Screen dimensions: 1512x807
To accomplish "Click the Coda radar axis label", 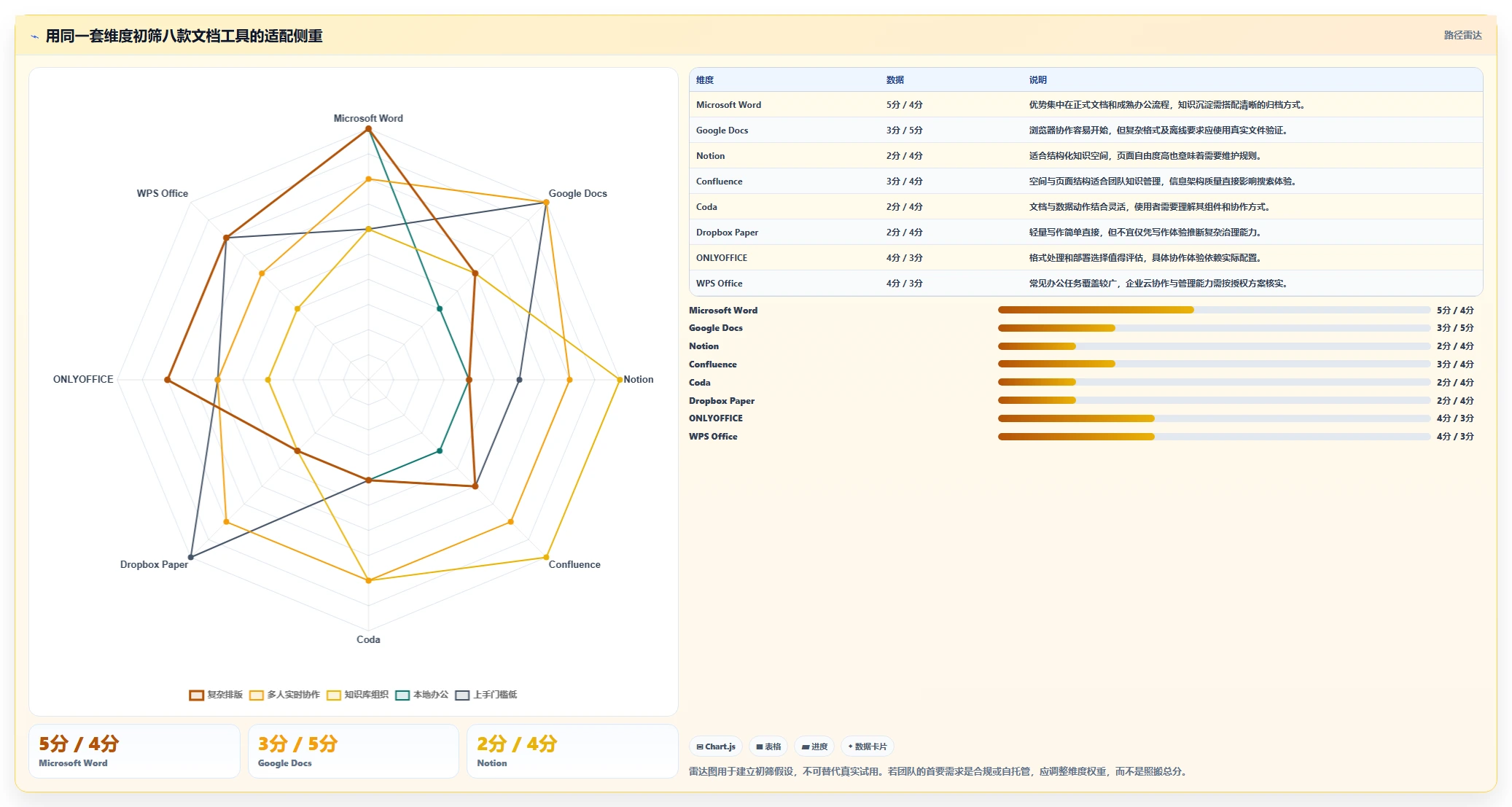I will coord(368,639).
